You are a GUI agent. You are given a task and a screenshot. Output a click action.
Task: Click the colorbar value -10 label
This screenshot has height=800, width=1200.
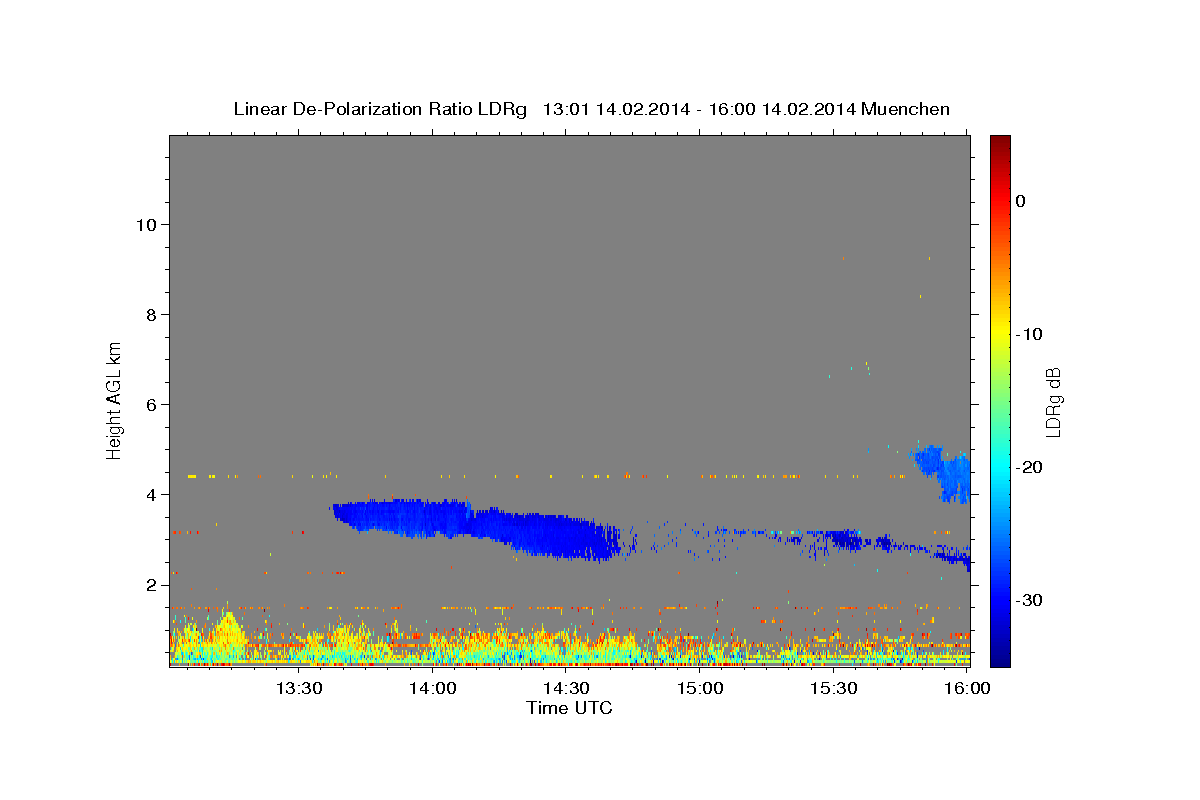tap(1030, 334)
